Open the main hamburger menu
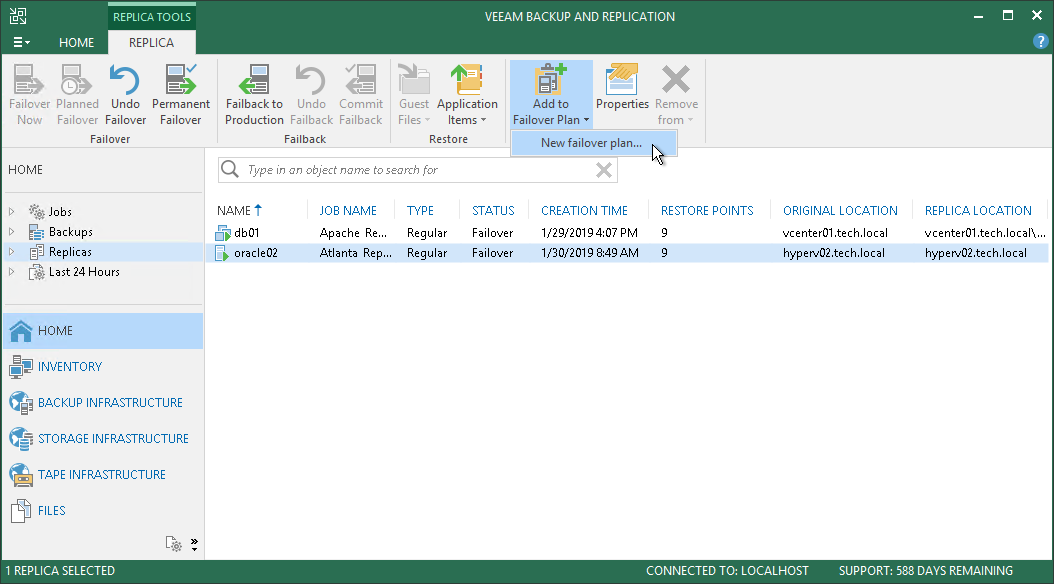 [x=22, y=42]
